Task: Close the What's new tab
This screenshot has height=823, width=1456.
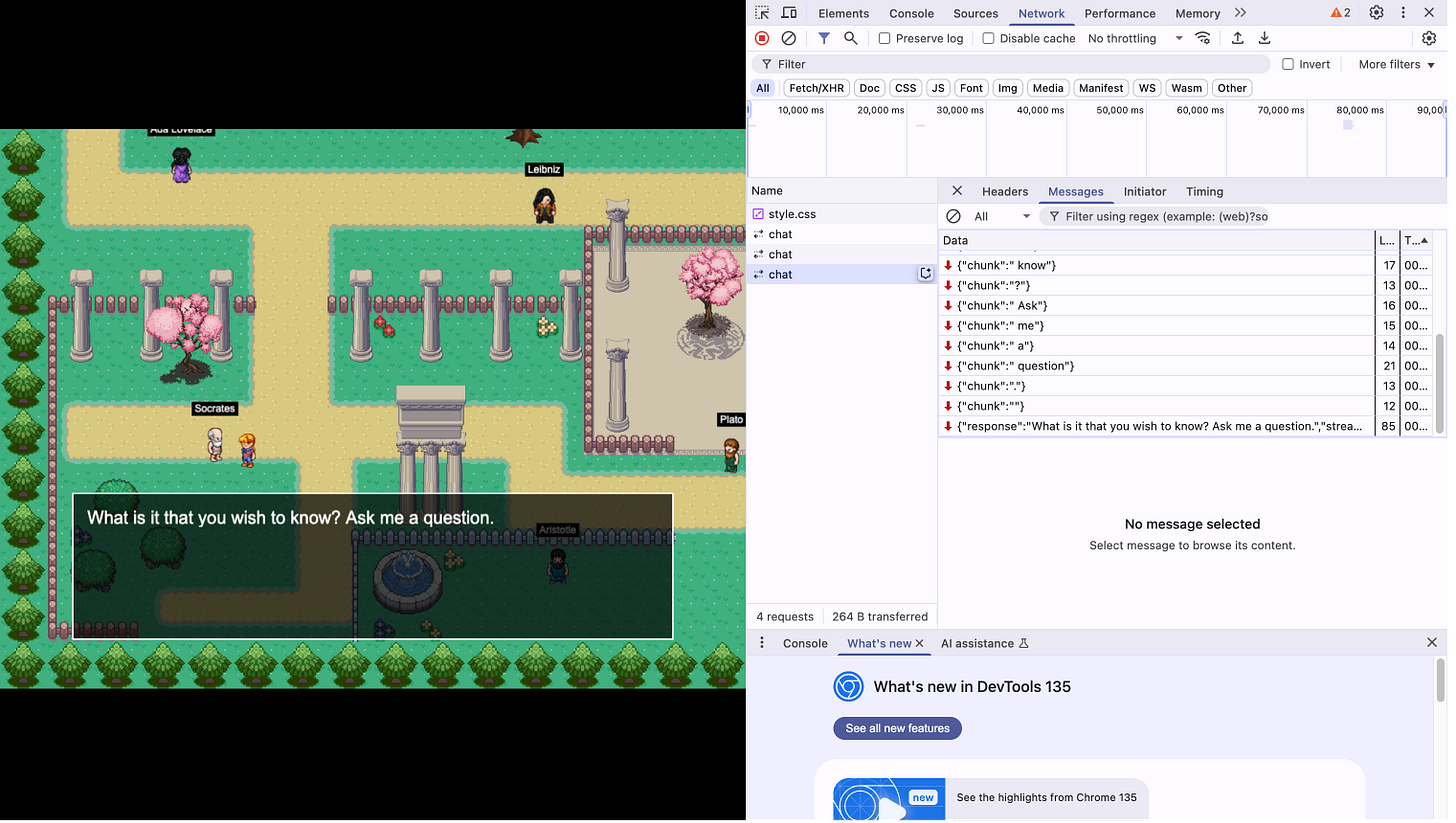Action: pyautogui.click(x=920, y=643)
